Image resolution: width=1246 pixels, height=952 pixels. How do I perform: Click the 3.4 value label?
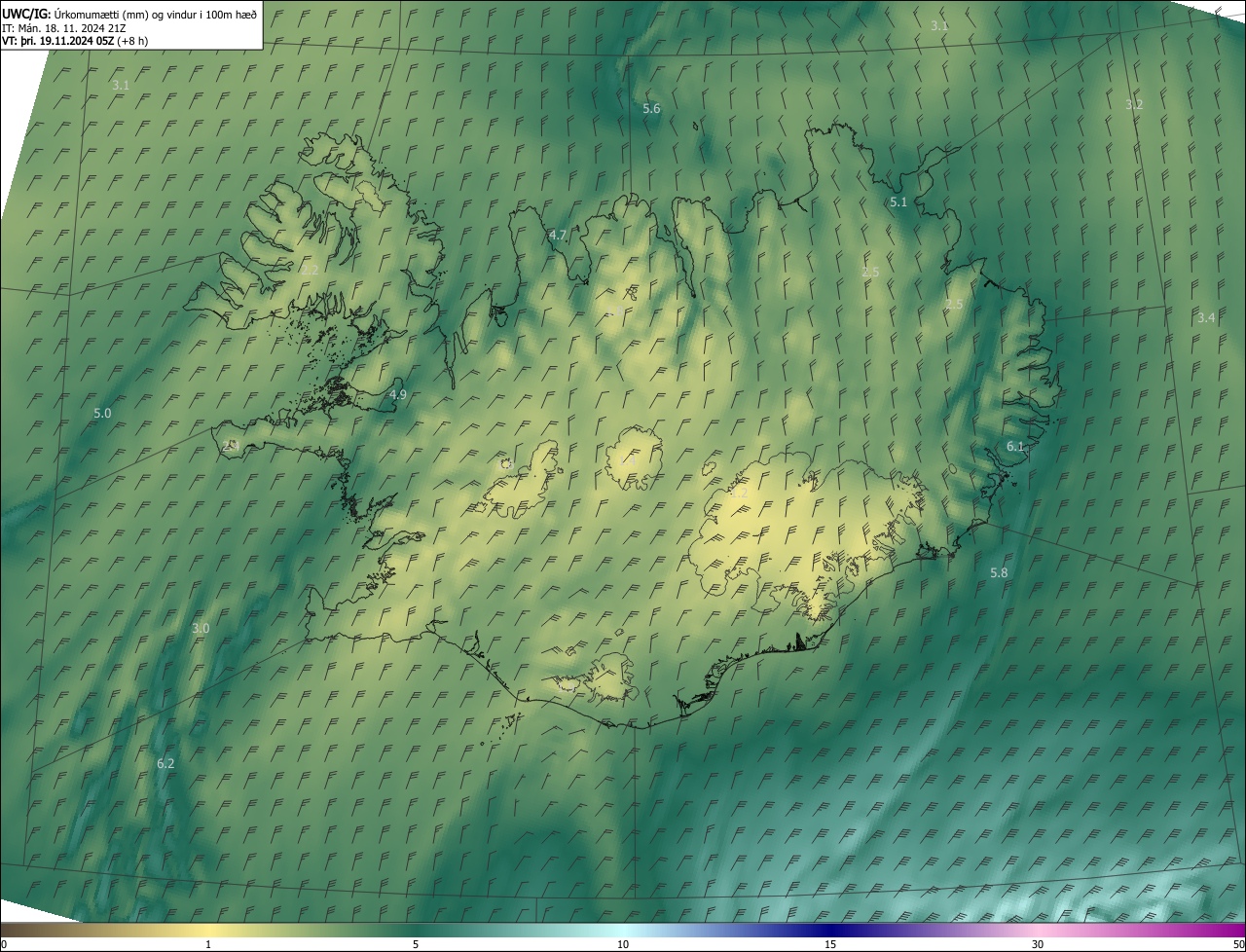(1206, 318)
